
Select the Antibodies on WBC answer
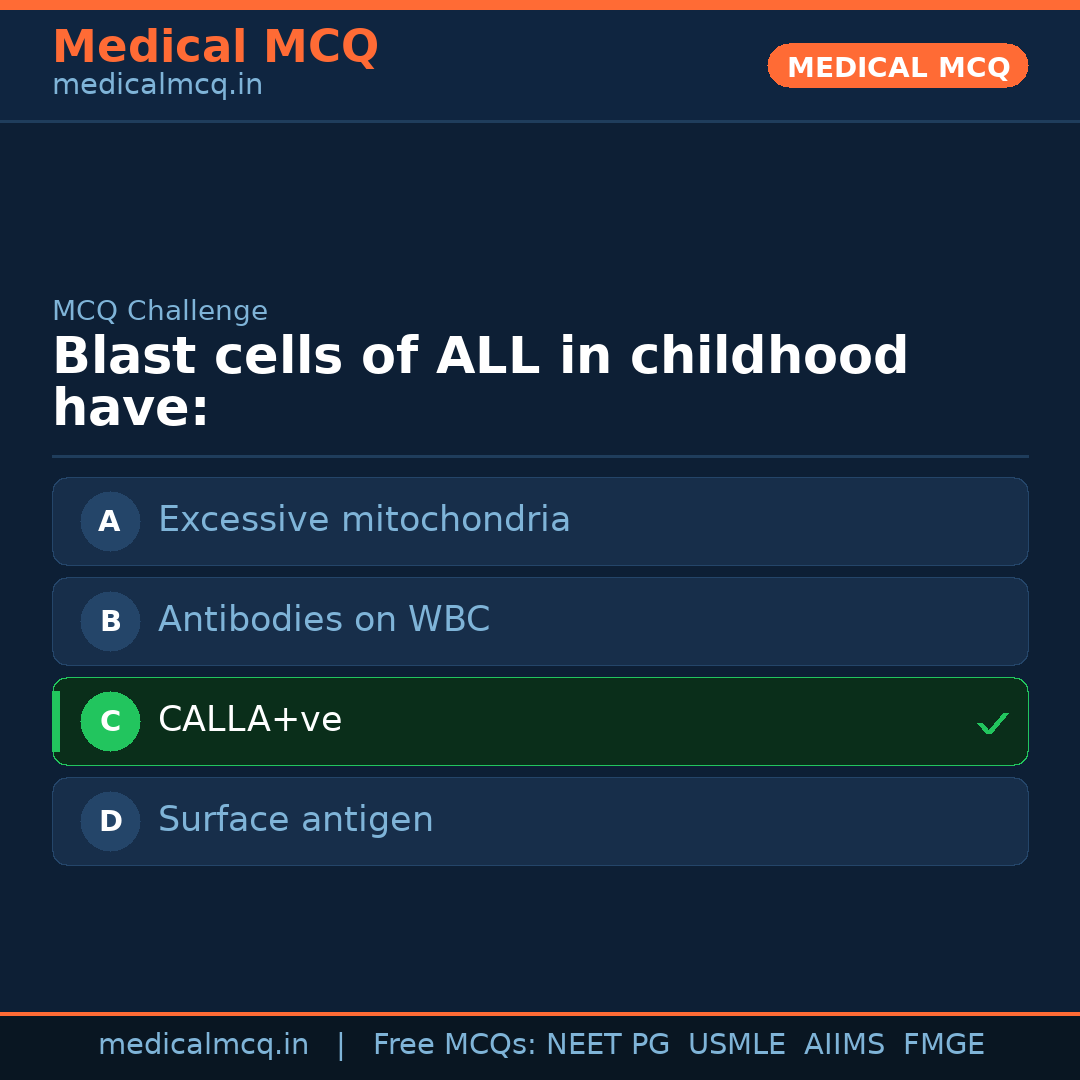[540, 621]
